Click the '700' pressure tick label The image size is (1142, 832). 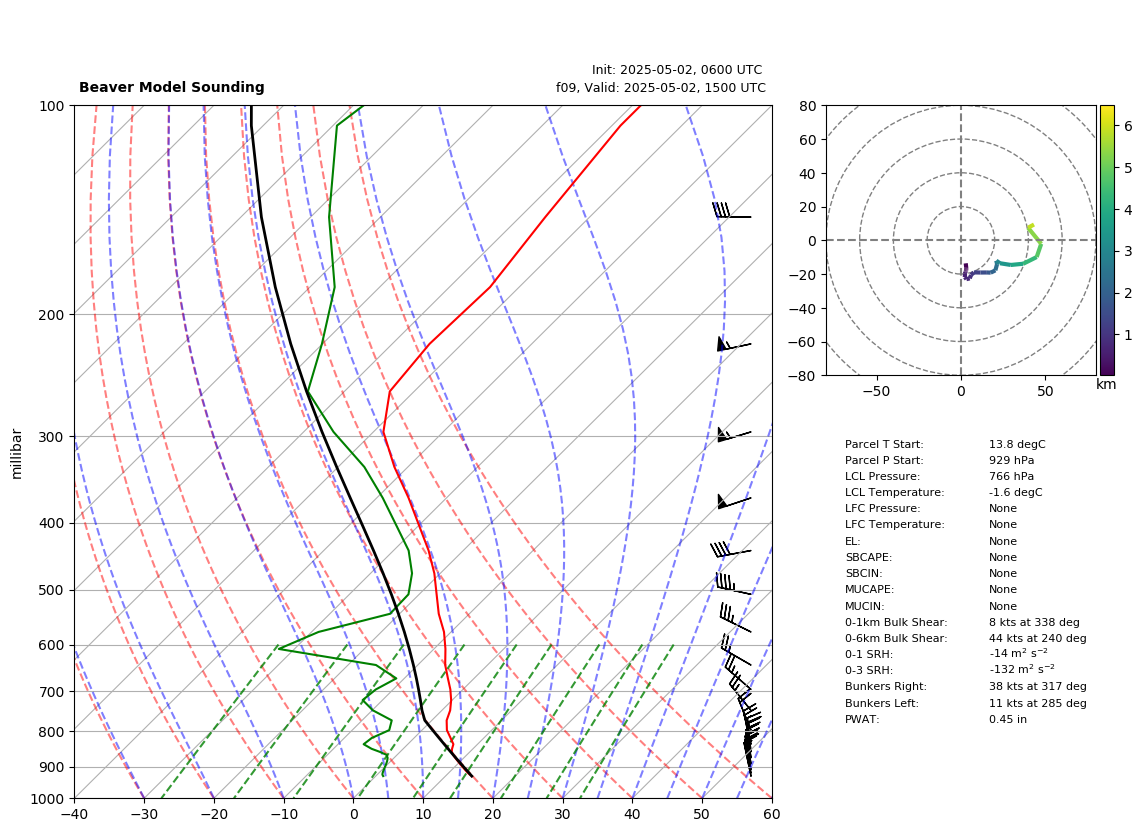tap(53, 691)
